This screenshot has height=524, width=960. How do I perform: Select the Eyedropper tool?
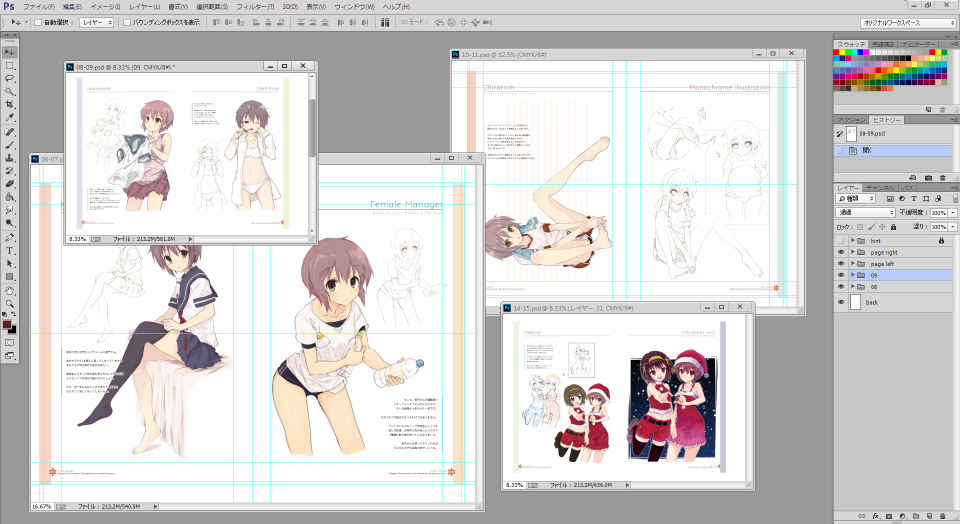point(10,118)
